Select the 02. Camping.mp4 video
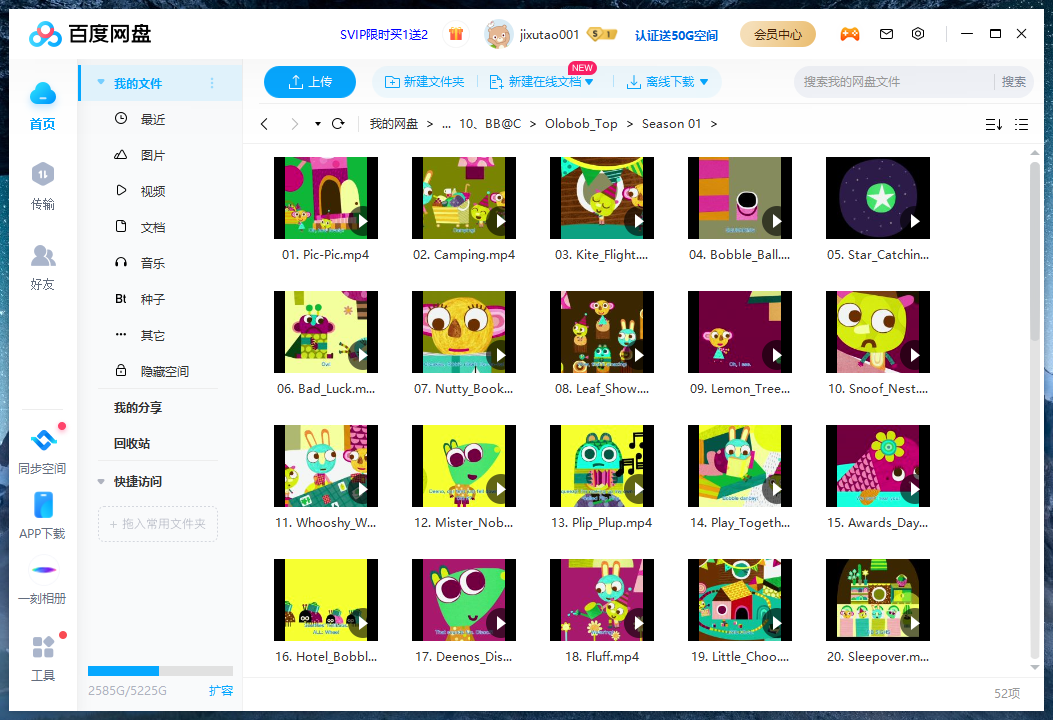1053x720 pixels. [464, 197]
